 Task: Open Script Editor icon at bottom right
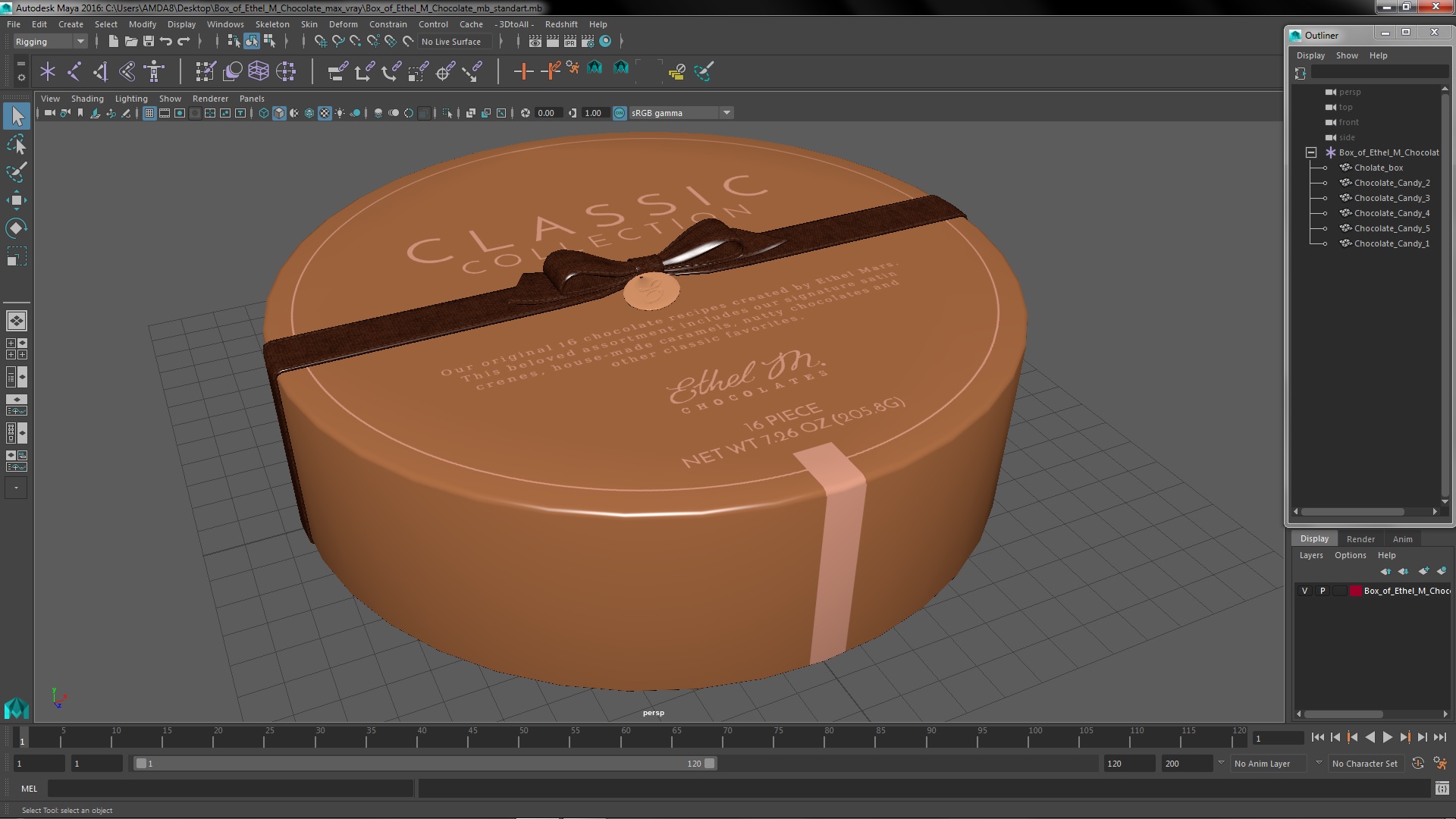pos(1442,789)
